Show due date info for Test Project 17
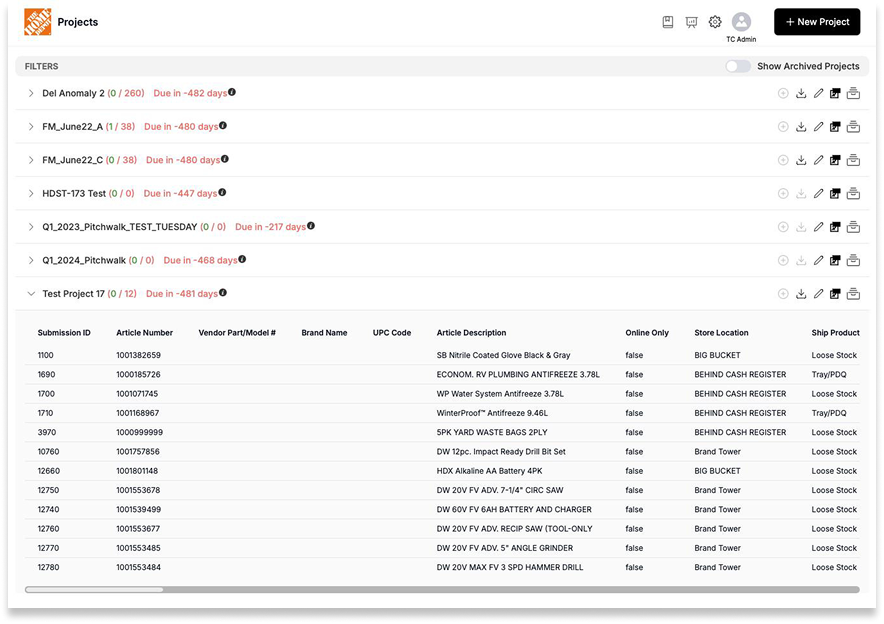This screenshot has width=884, height=624. coord(223,293)
